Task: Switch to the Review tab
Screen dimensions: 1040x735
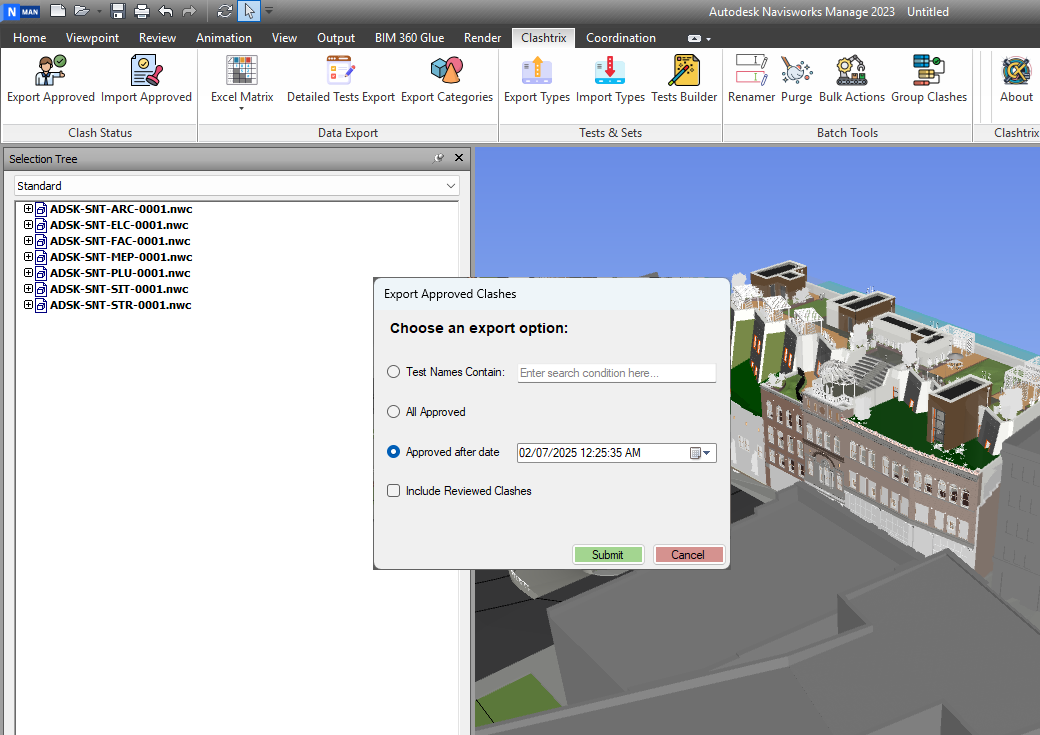Action: (x=157, y=38)
